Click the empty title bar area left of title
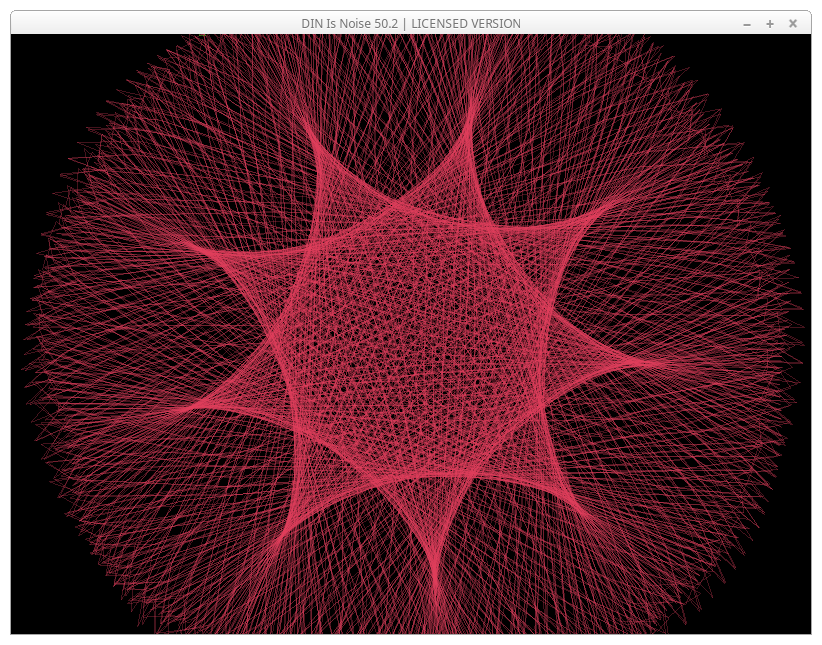 pos(150,23)
